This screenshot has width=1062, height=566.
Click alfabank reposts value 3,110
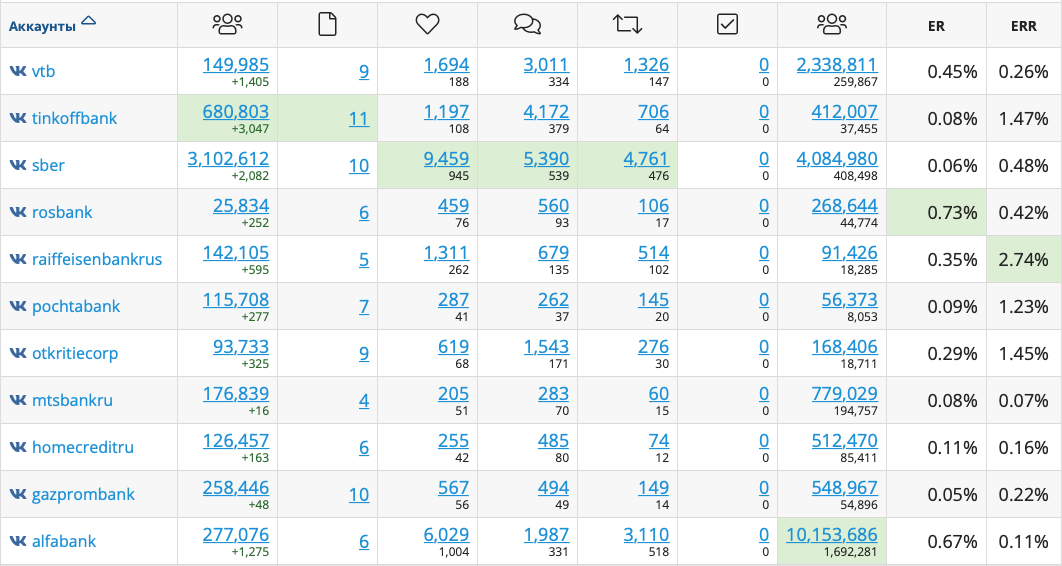[x=646, y=534]
